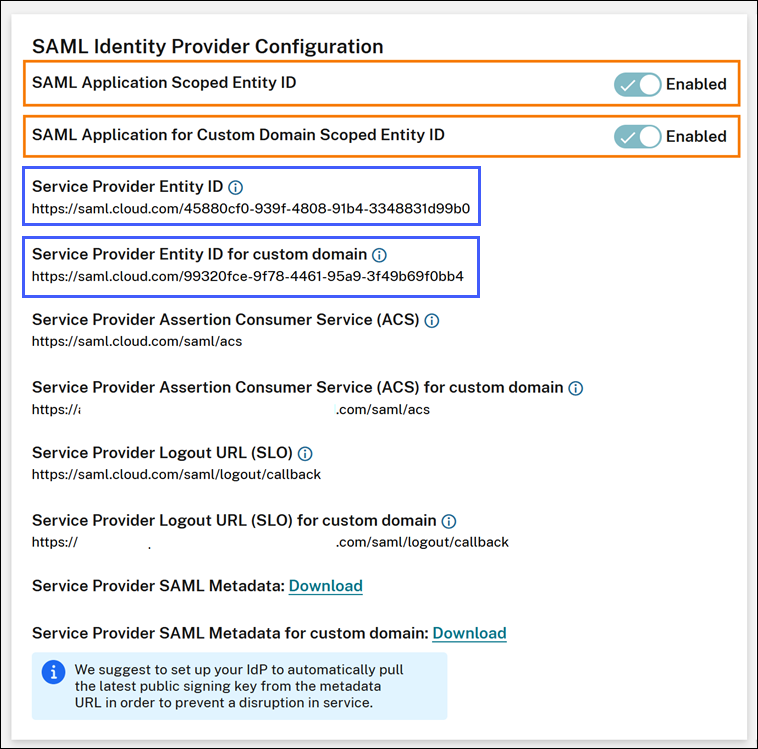Click info icon for Entity ID for custom domain
This screenshot has height=749, width=758.
(379, 255)
